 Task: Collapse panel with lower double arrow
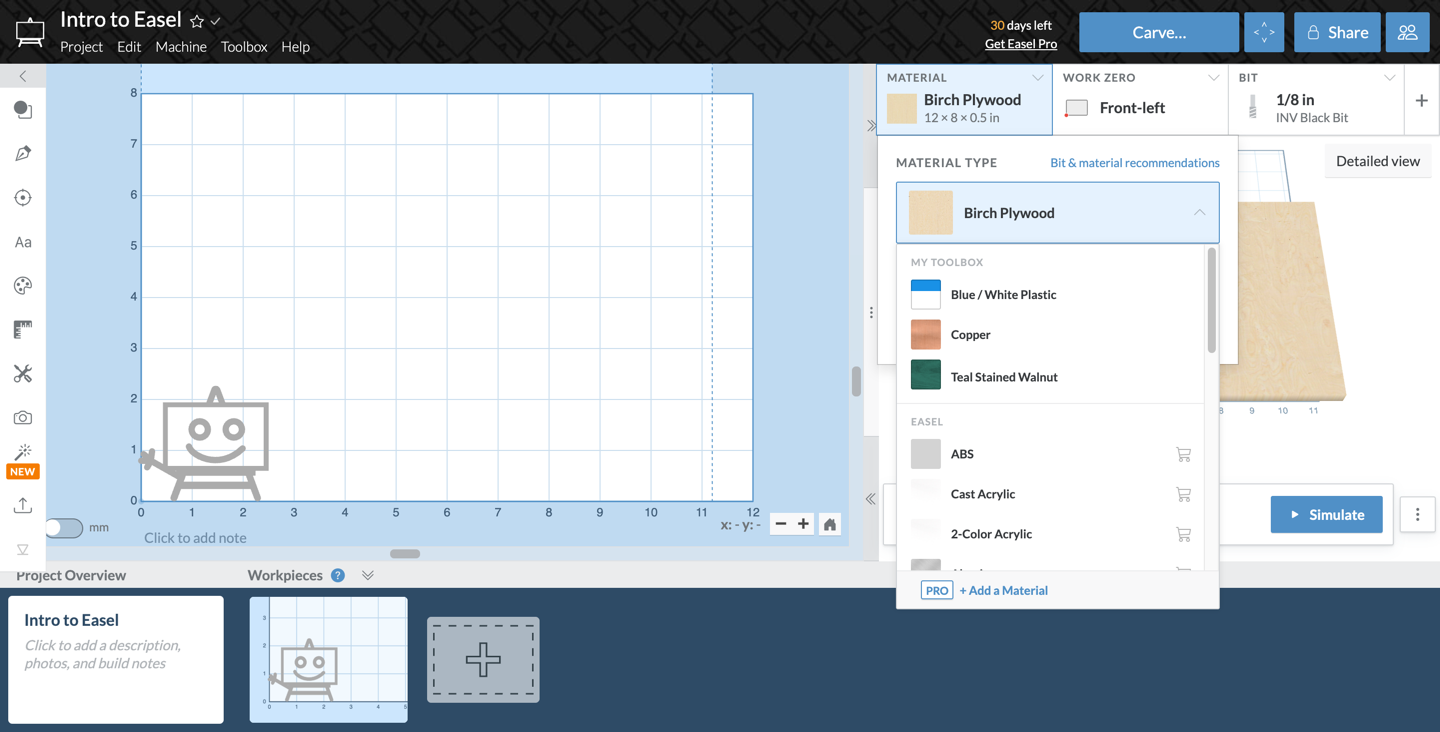pyautogui.click(x=871, y=498)
